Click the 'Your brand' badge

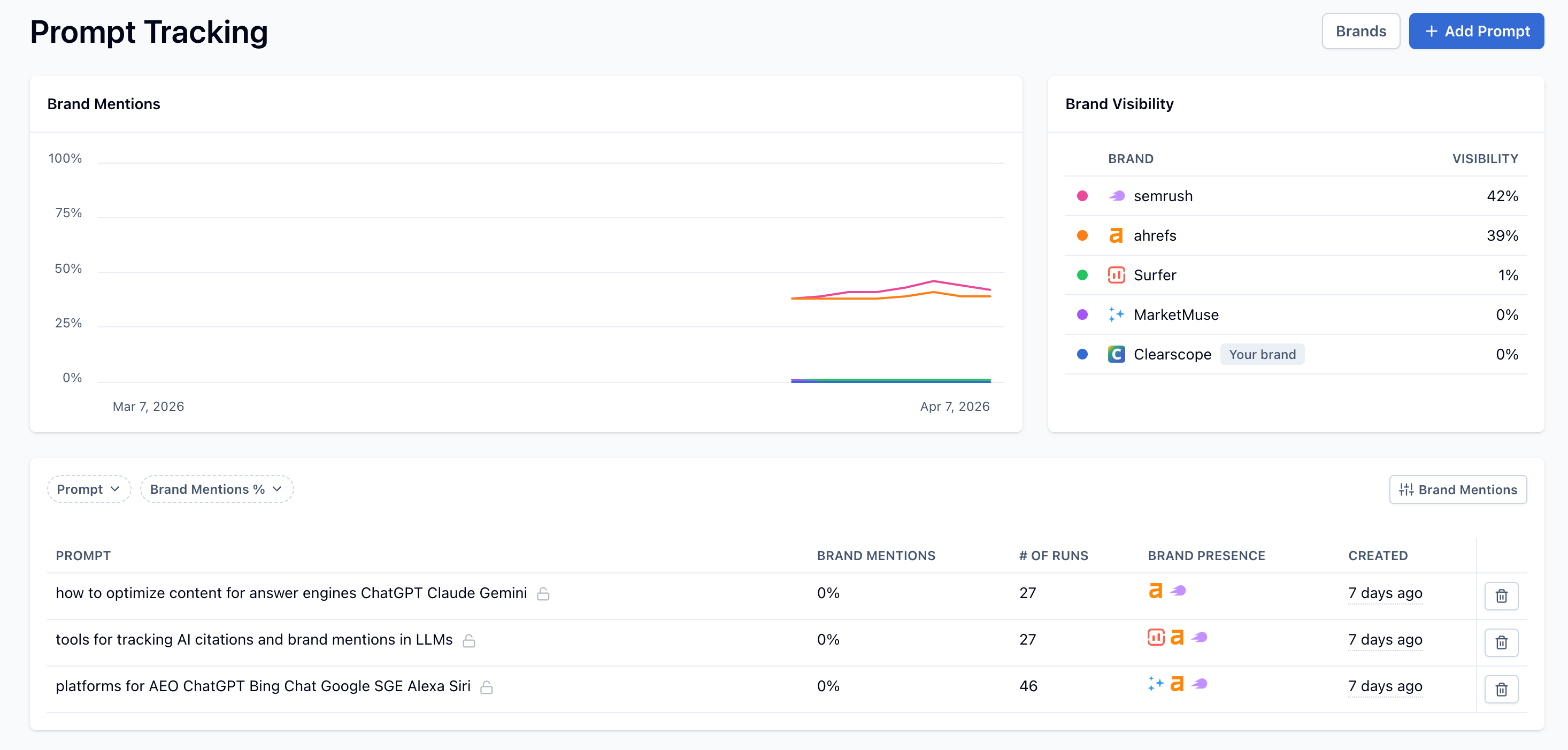tap(1262, 354)
